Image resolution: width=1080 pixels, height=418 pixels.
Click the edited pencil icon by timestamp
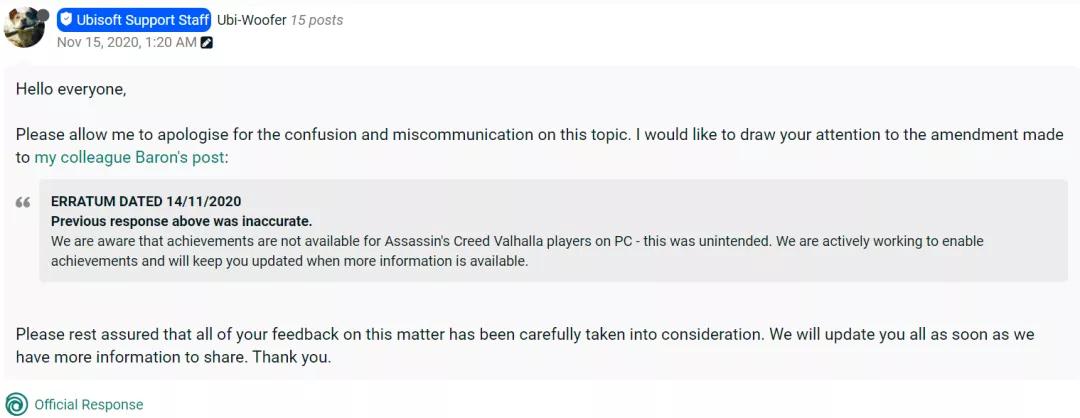tap(207, 43)
